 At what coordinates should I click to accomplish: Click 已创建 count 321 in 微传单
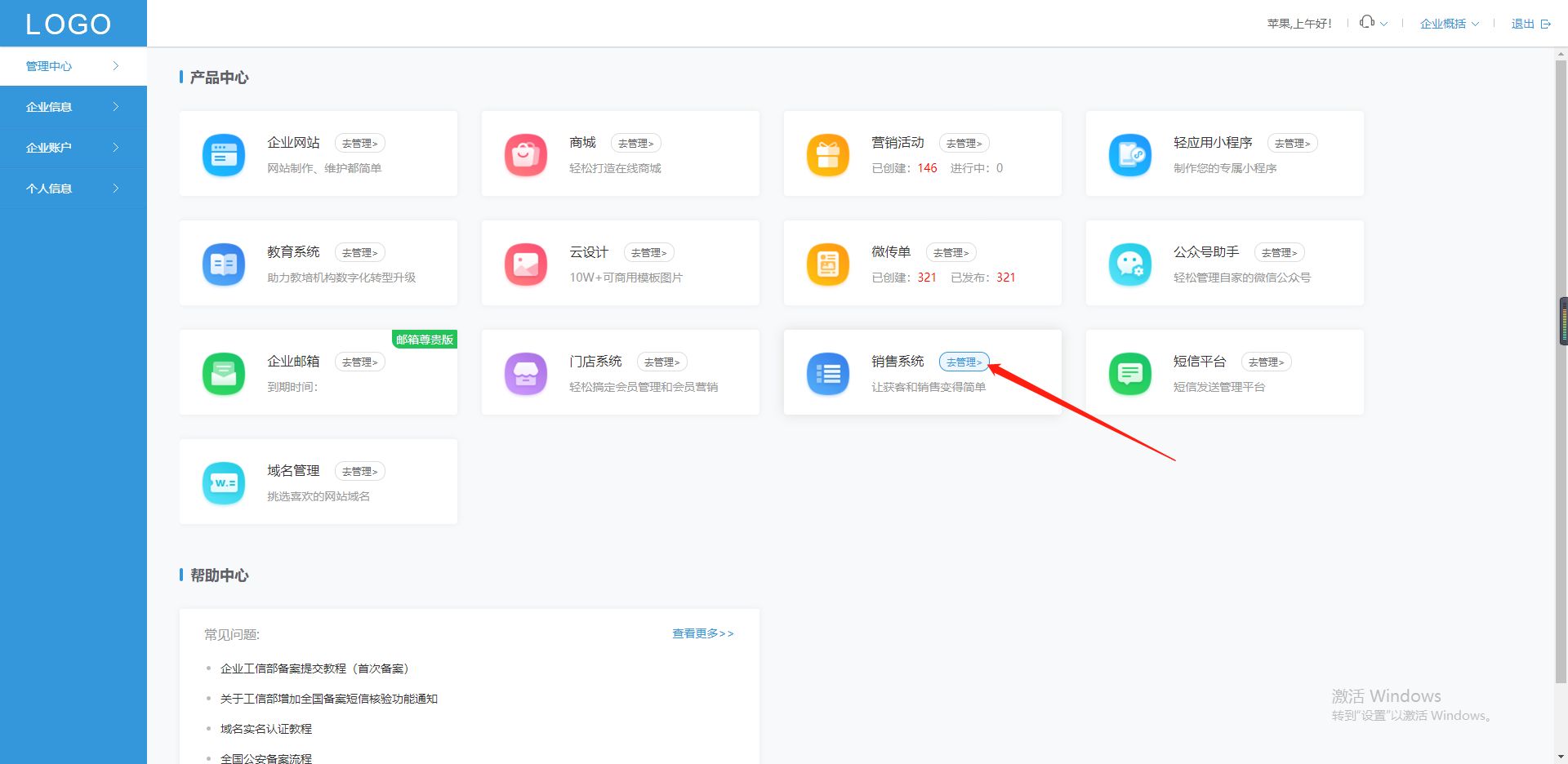927,278
